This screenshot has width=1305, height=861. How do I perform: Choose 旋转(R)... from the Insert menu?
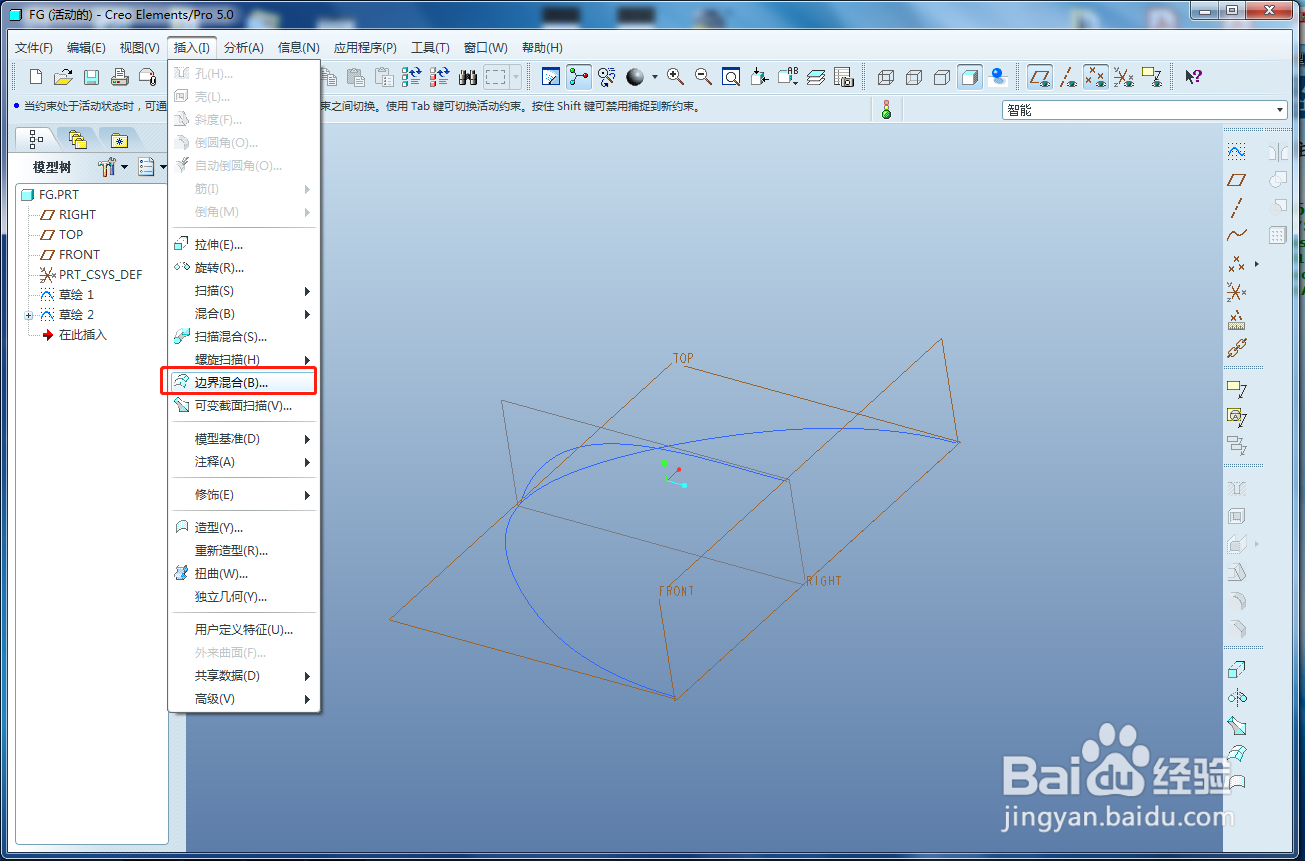tap(244, 268)
